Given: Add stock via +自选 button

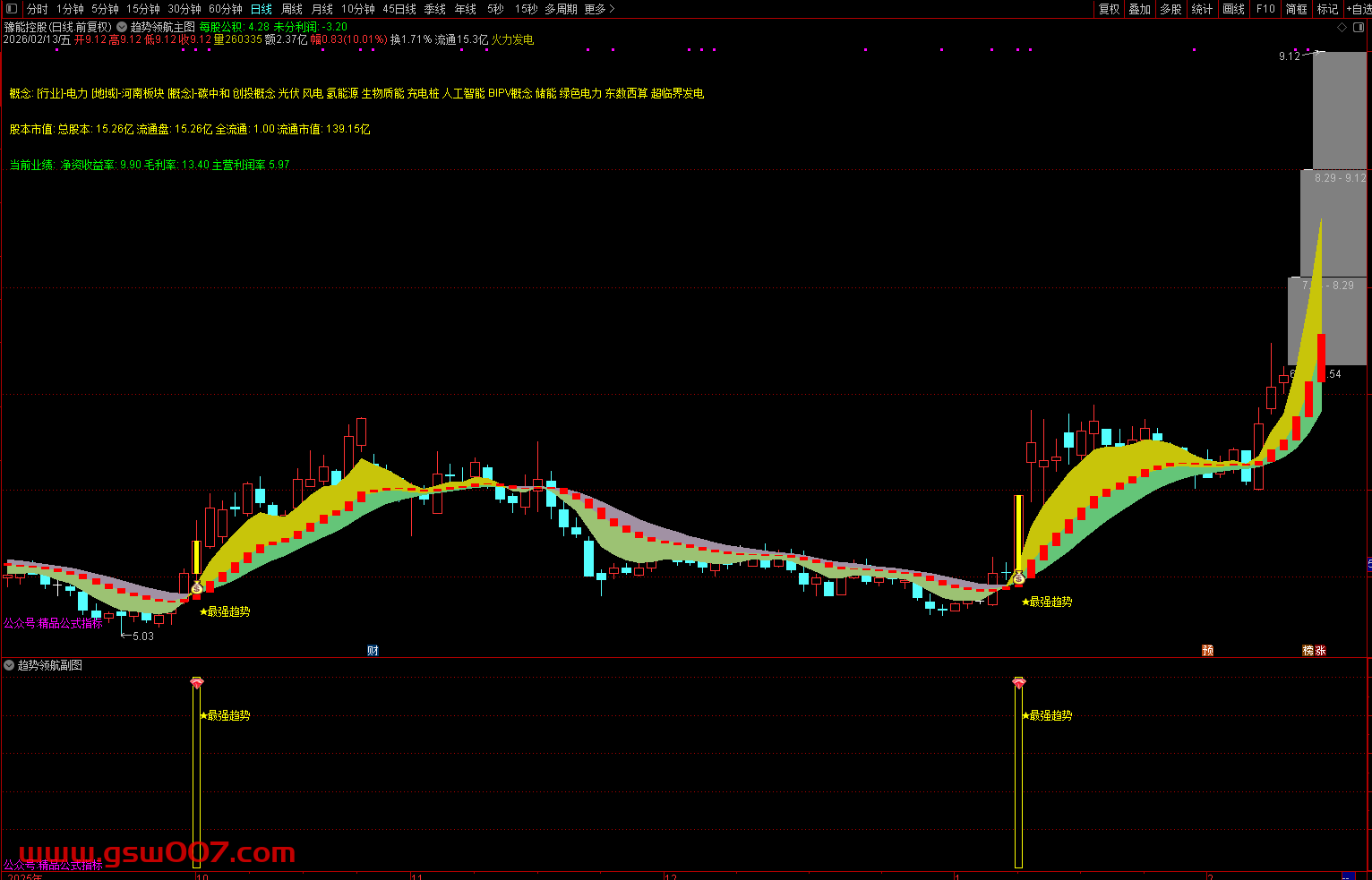Looking at the screenshot, I should [x=1359, y=9].
